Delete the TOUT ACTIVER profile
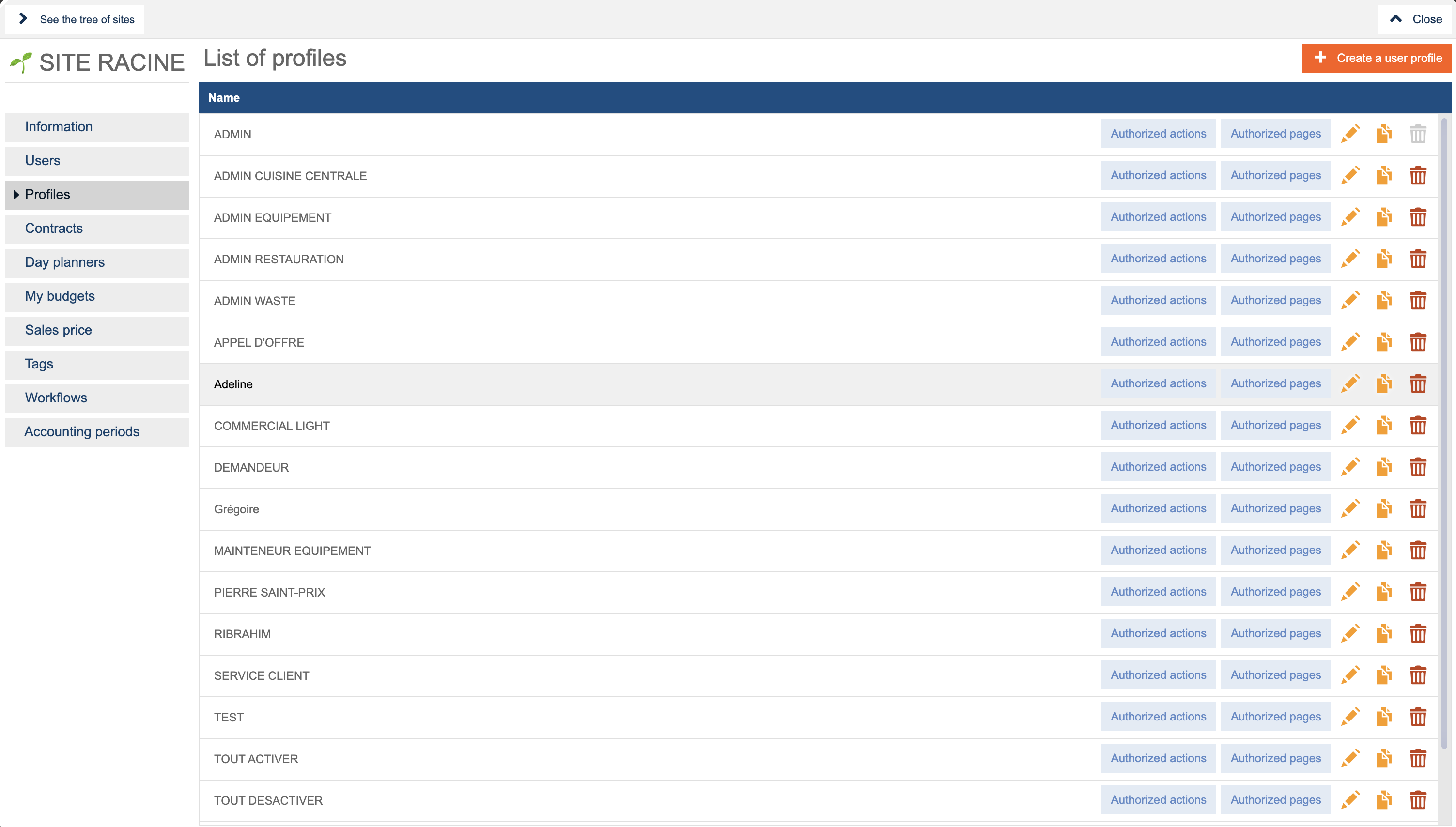 point(1418,758)
